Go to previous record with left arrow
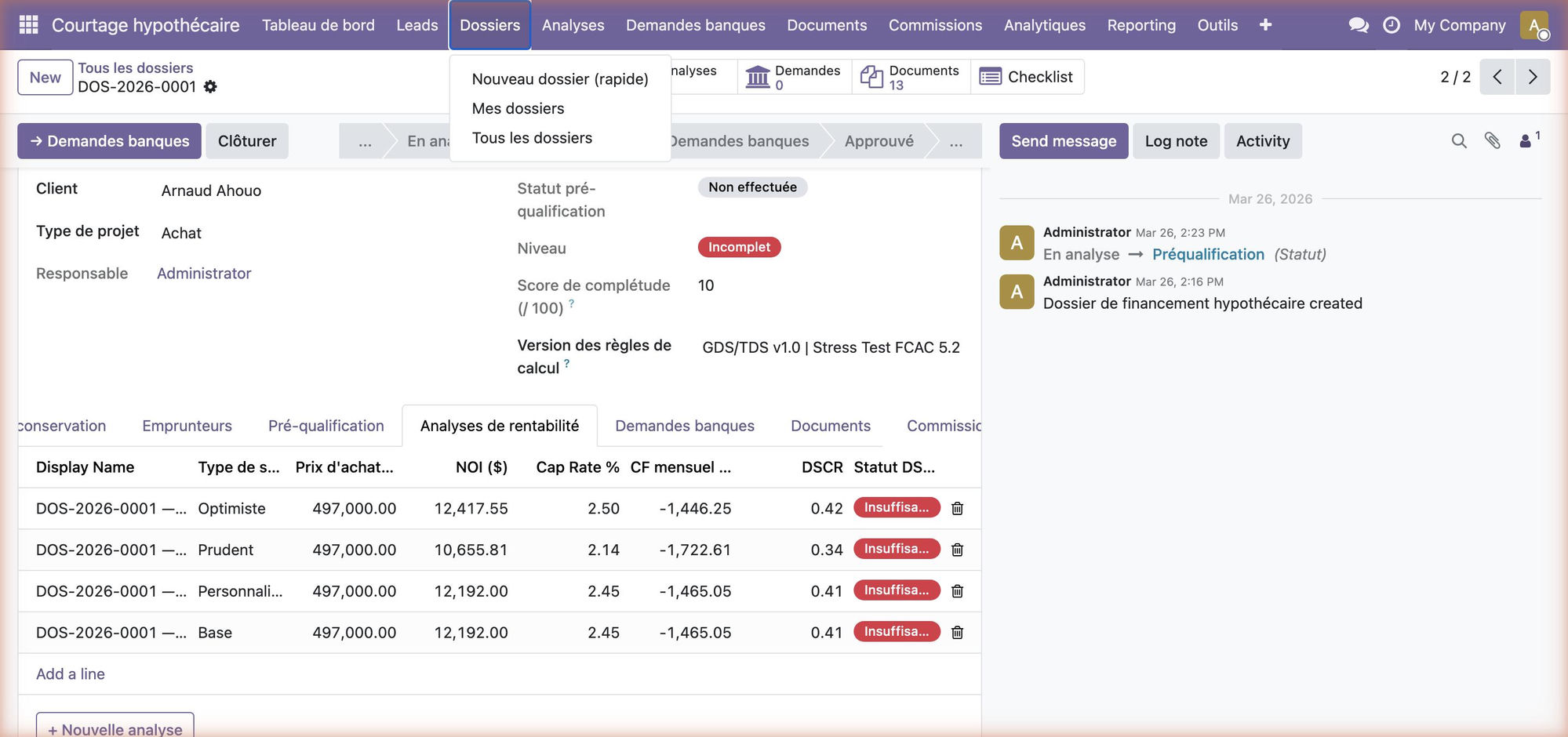Screen dimensions: 1568x737 [1497, 77]
